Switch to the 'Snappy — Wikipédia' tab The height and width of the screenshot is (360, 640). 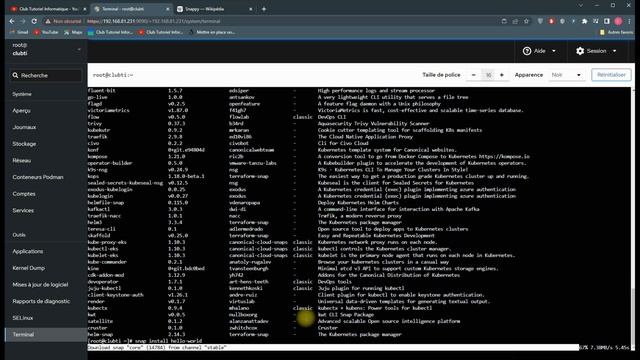click(x=215, y=9)
